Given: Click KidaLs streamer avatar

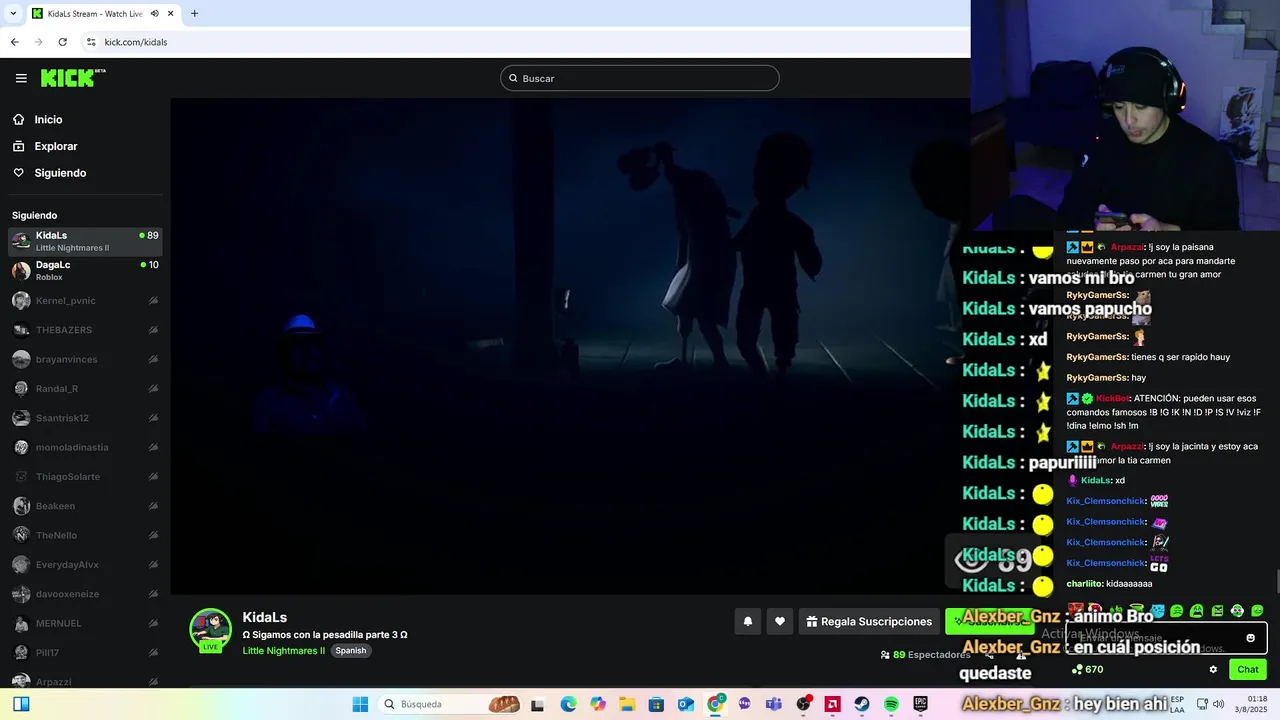Looking at the screenshot, I should click(211, 629).
